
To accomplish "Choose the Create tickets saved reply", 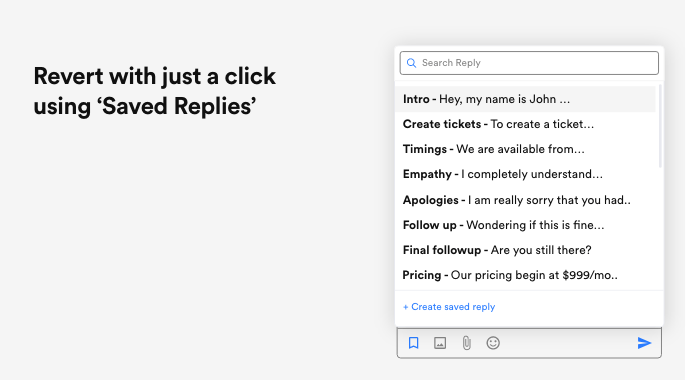I will coord(526,124).
